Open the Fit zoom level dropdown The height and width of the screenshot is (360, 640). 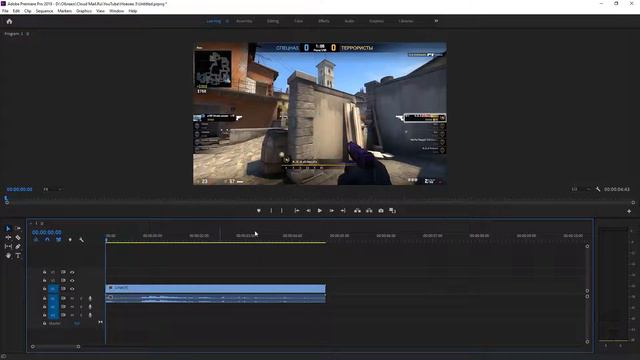tap(53, 189)
